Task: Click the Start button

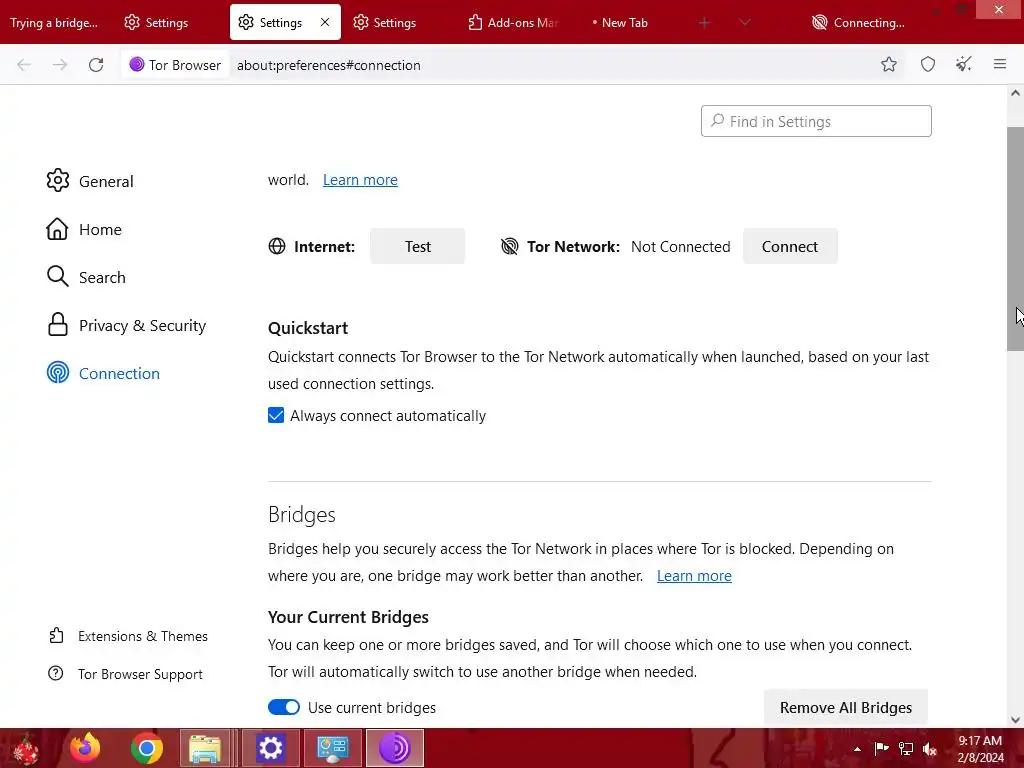Action: [26, 749]
